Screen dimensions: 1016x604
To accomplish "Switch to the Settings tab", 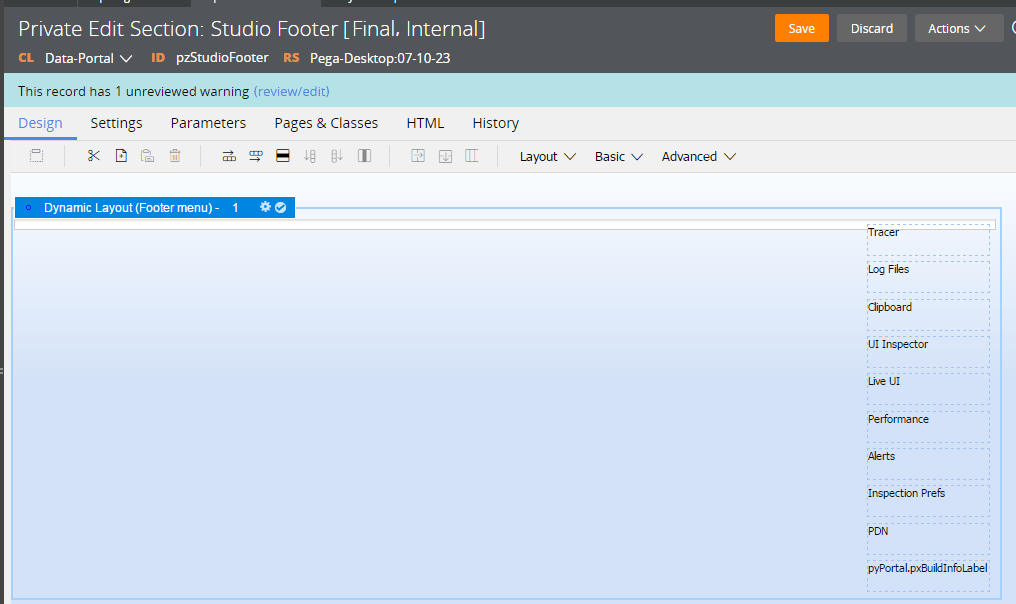I will pos(116,122).
